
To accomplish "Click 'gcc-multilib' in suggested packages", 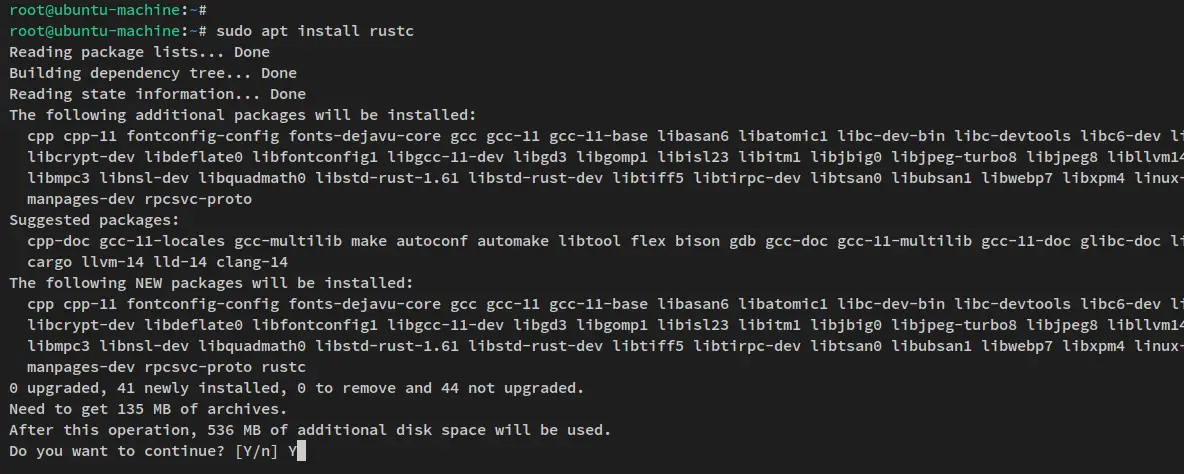I will 288,242.
